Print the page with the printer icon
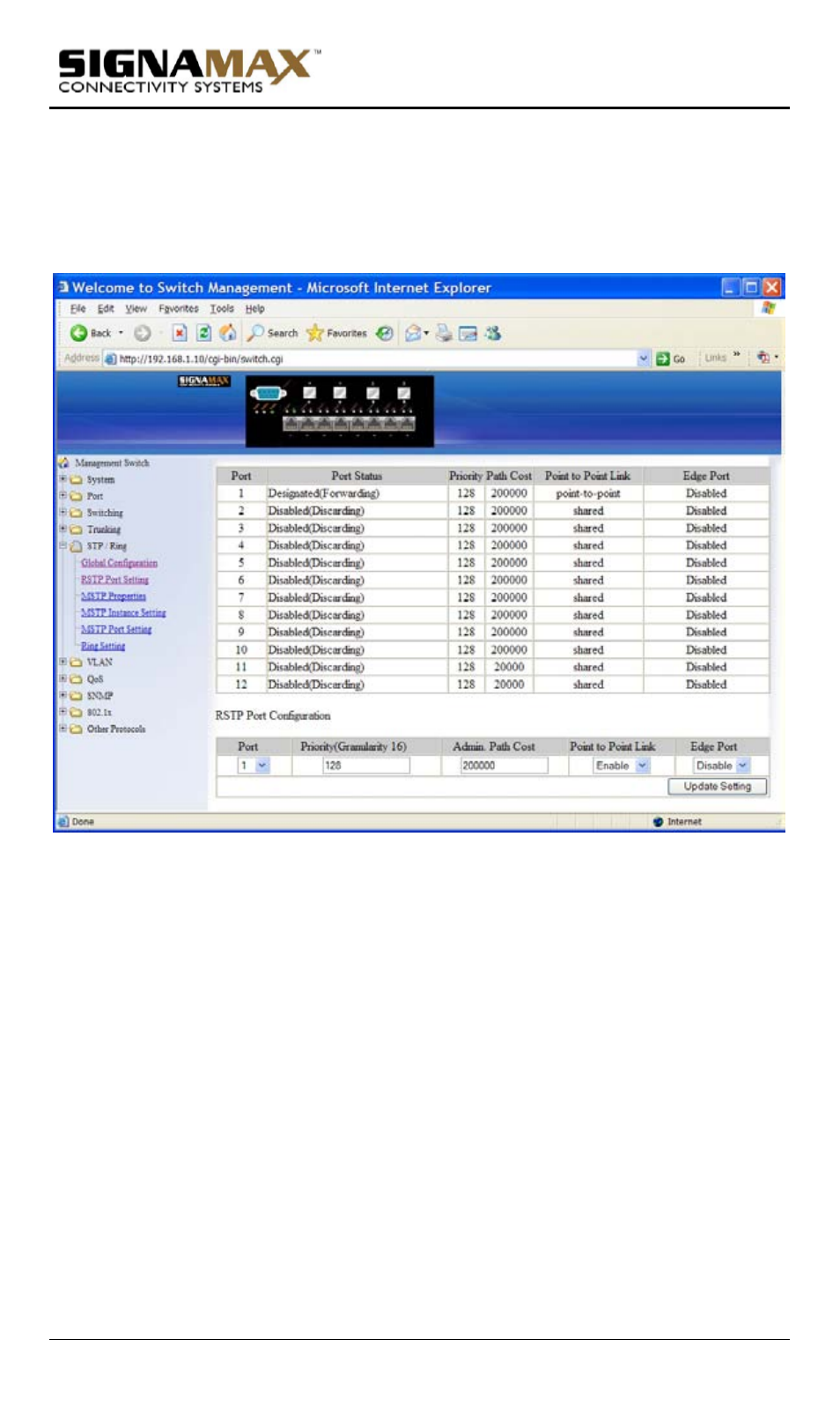This screenshot has height=1414, width=840. click(444, 333)
